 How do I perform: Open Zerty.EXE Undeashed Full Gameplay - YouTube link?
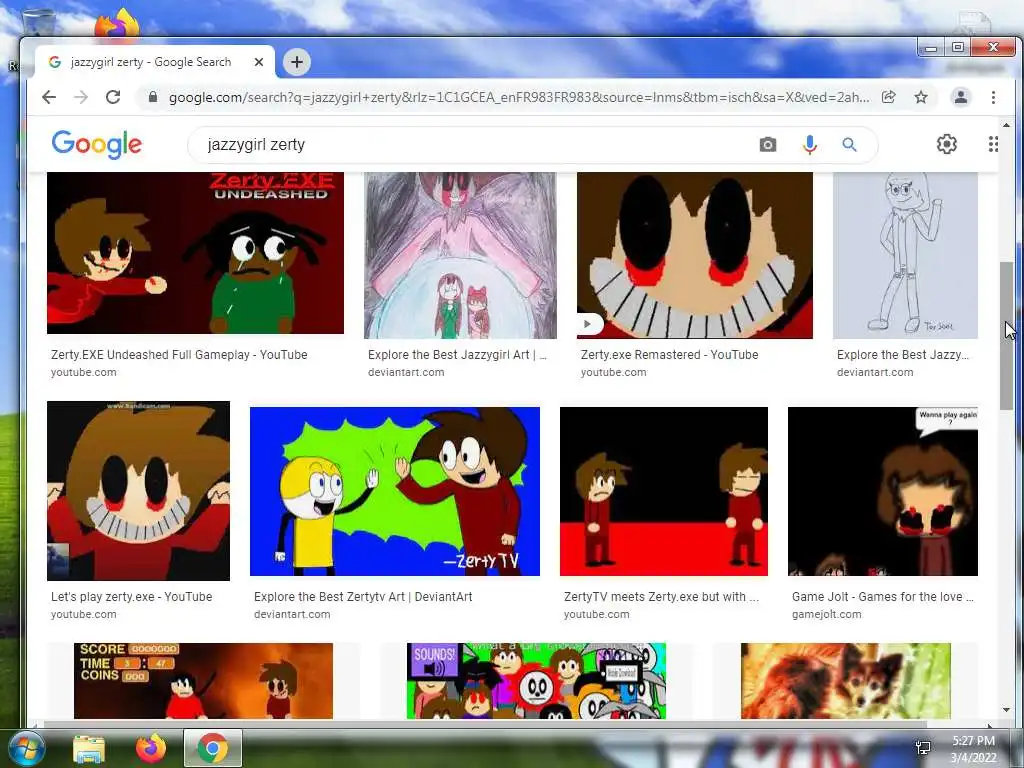[x=179, y=355]
